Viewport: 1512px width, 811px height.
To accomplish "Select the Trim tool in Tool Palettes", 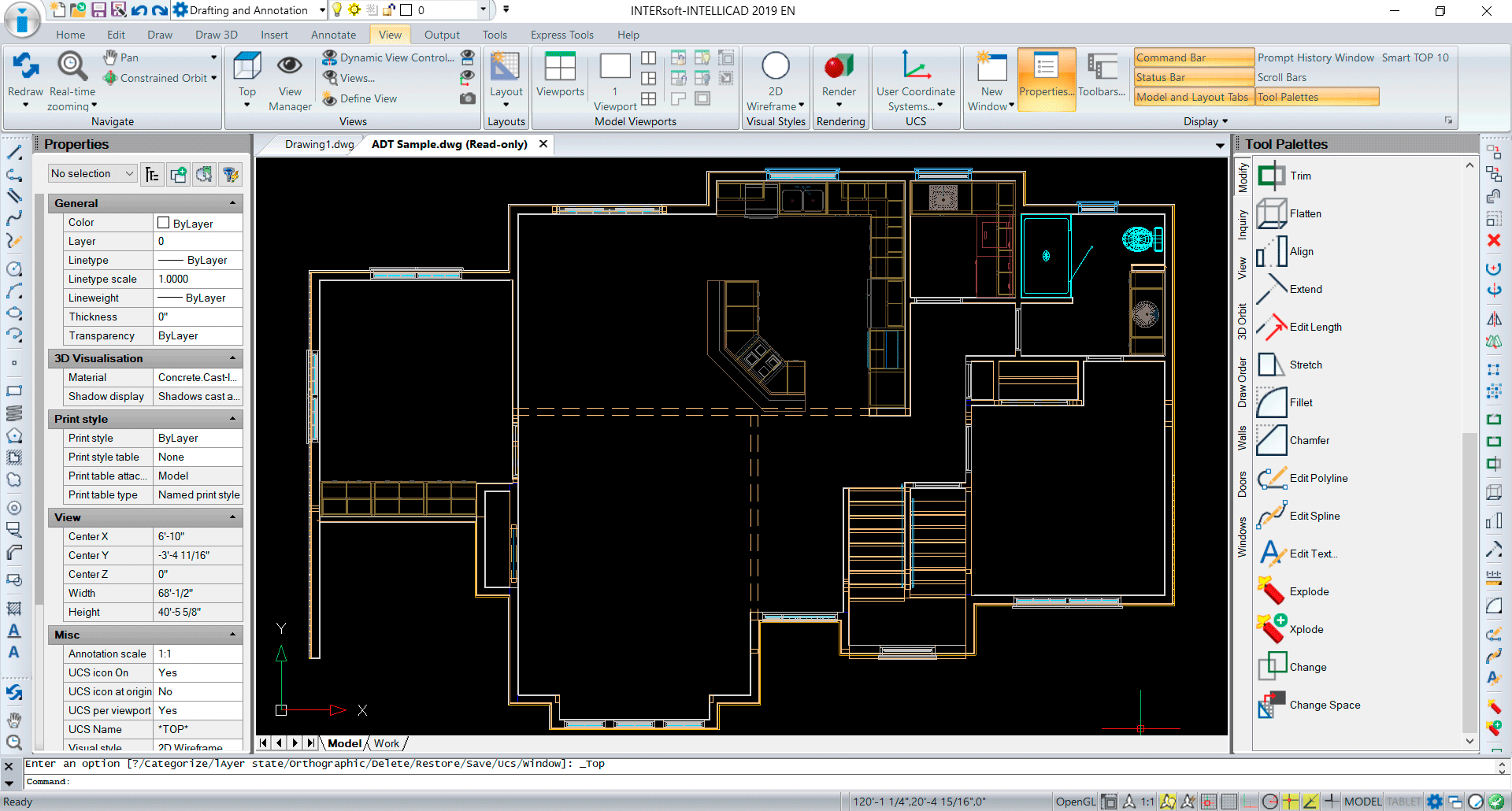I will pyautogui.click(x=1284, y=176).
